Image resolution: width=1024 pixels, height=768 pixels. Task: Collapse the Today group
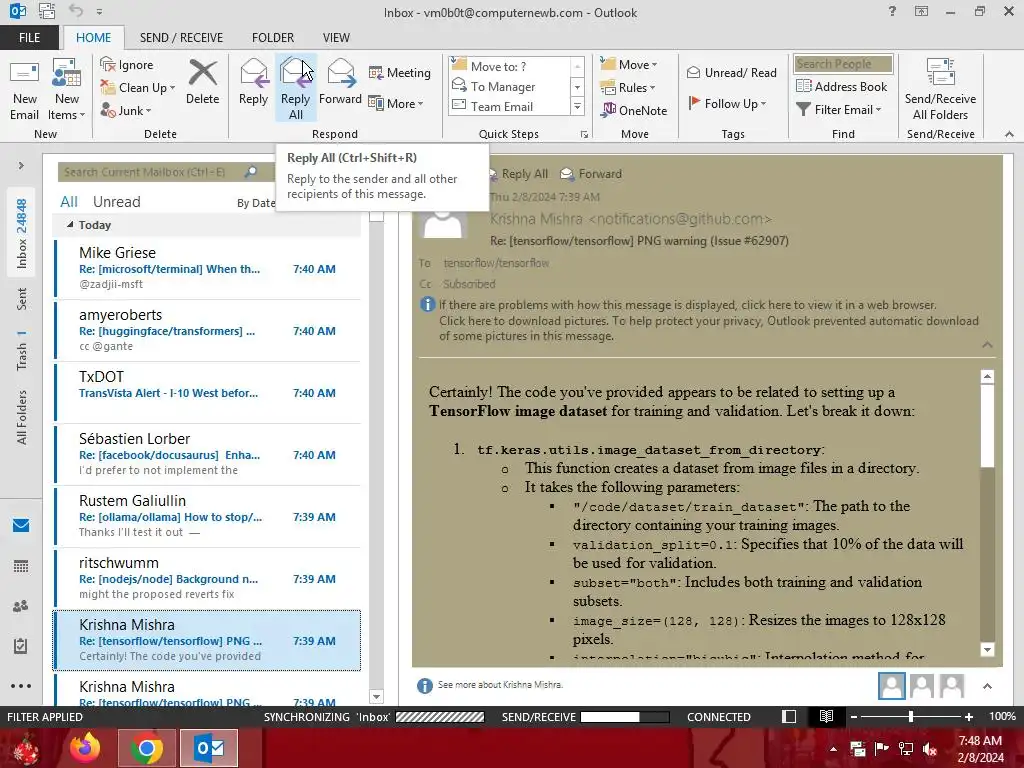pos(70,224)
